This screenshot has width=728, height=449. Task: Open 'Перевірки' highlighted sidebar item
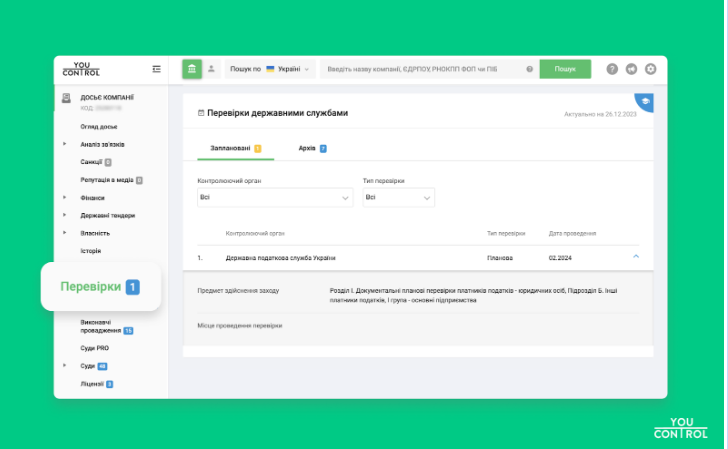tap(99, 287)
